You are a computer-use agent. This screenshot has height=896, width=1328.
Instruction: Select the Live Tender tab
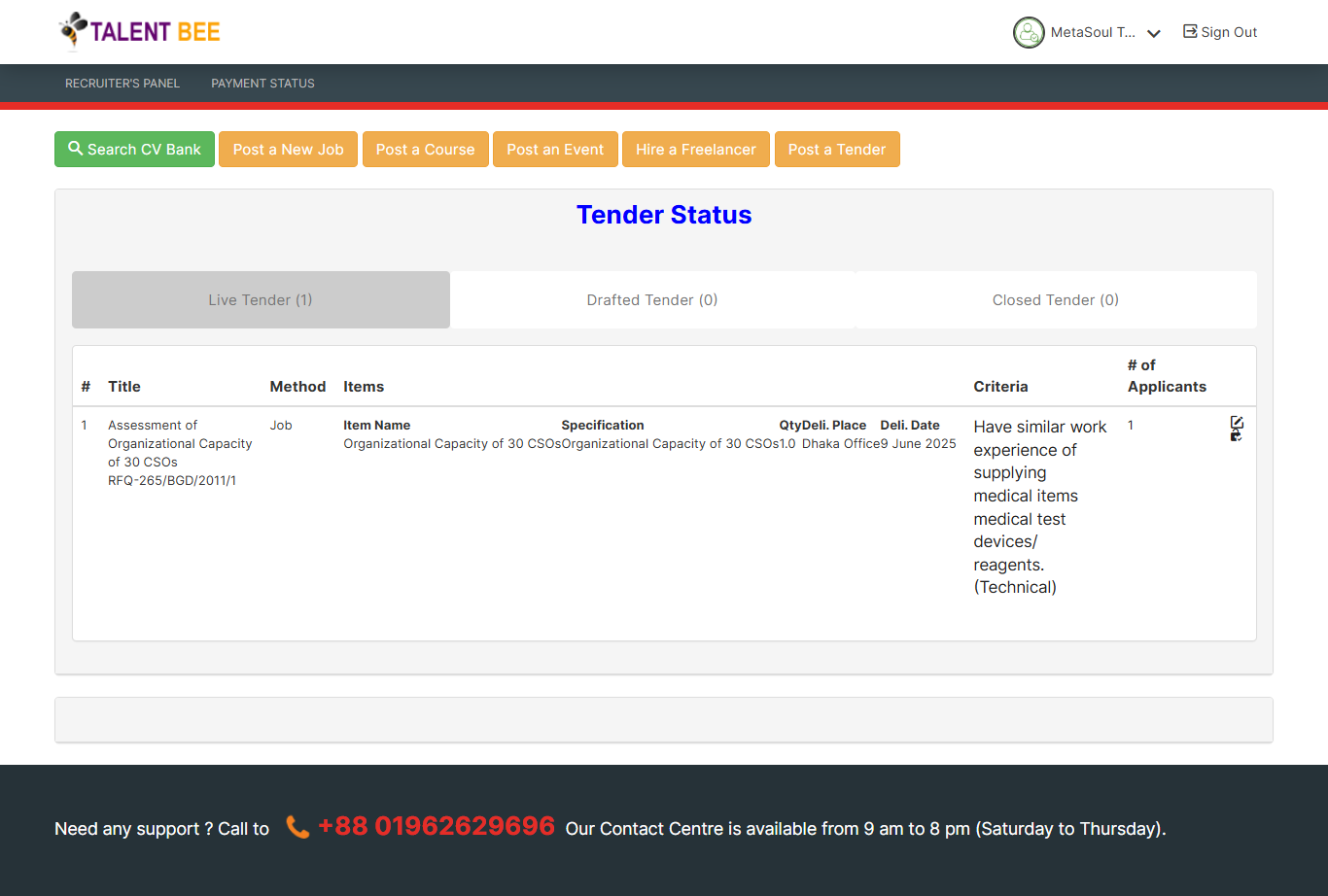pyautogui.click(x=261, y=299)
